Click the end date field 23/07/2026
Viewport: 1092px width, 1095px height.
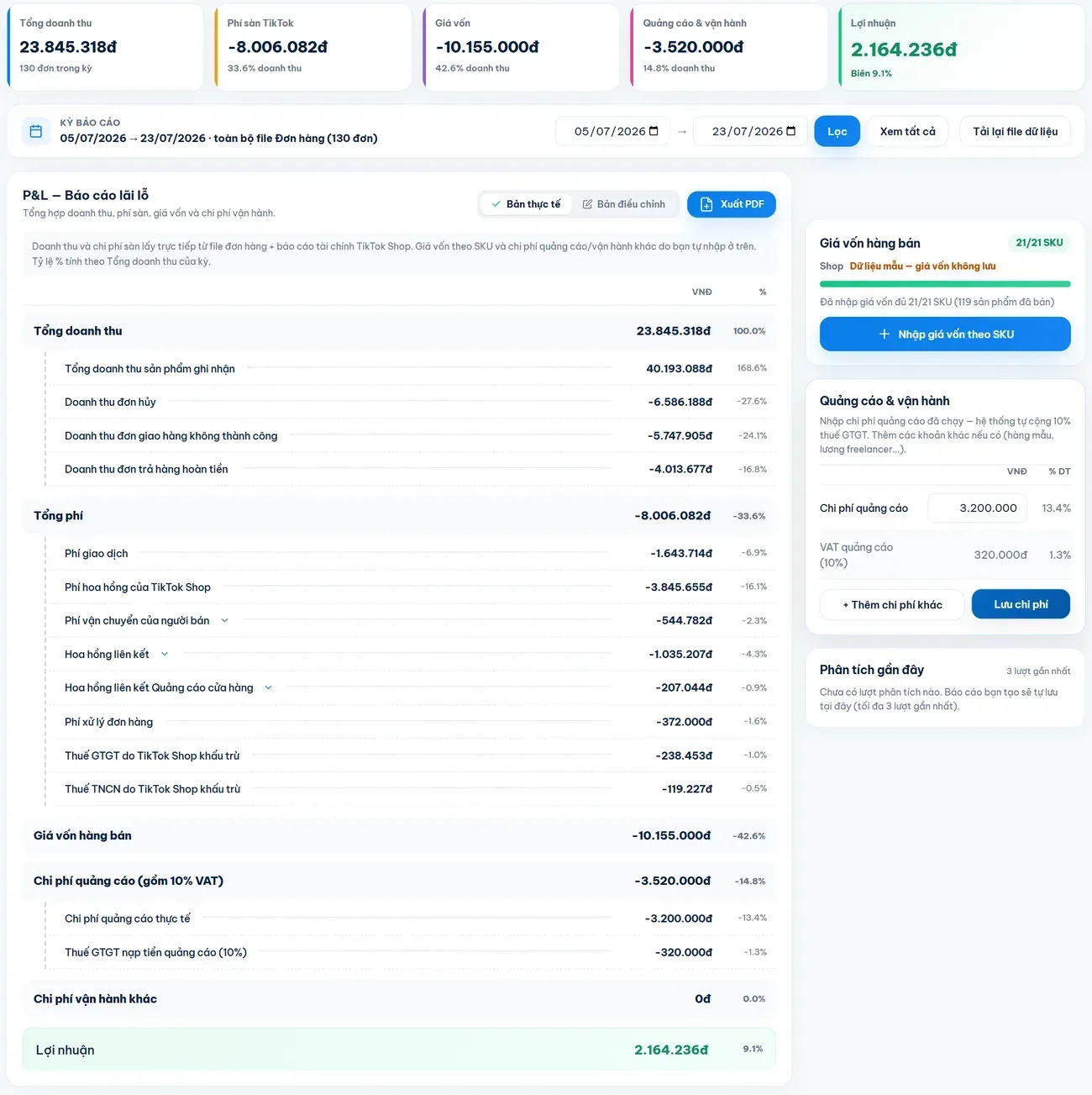click(x=750, y=131)
